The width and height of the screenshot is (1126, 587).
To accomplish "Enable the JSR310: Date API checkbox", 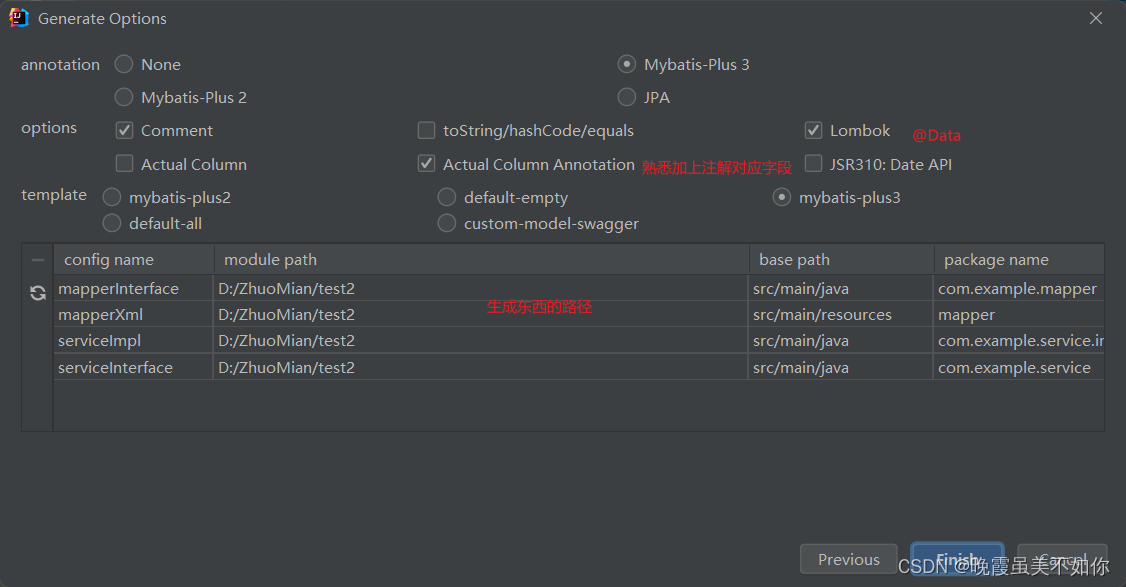I will coord(813,163).
